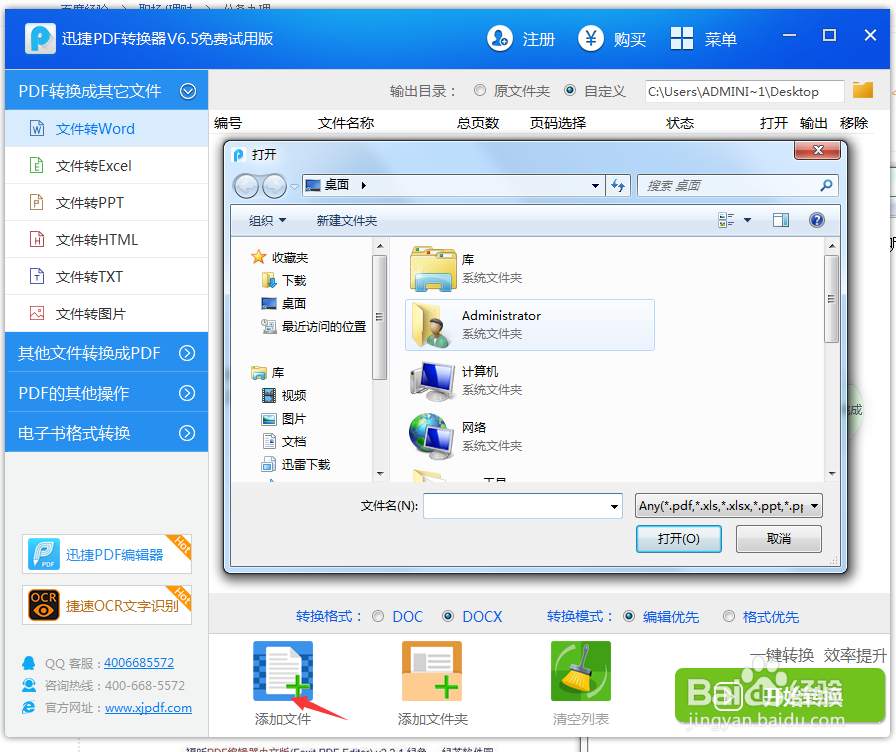Click the refresh button beside address bar
Screen dimensions: 896x752
(x=618, y=186)
